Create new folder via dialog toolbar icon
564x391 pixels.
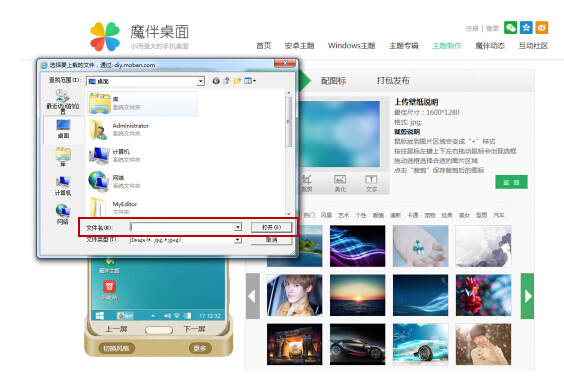coord(237,81)
